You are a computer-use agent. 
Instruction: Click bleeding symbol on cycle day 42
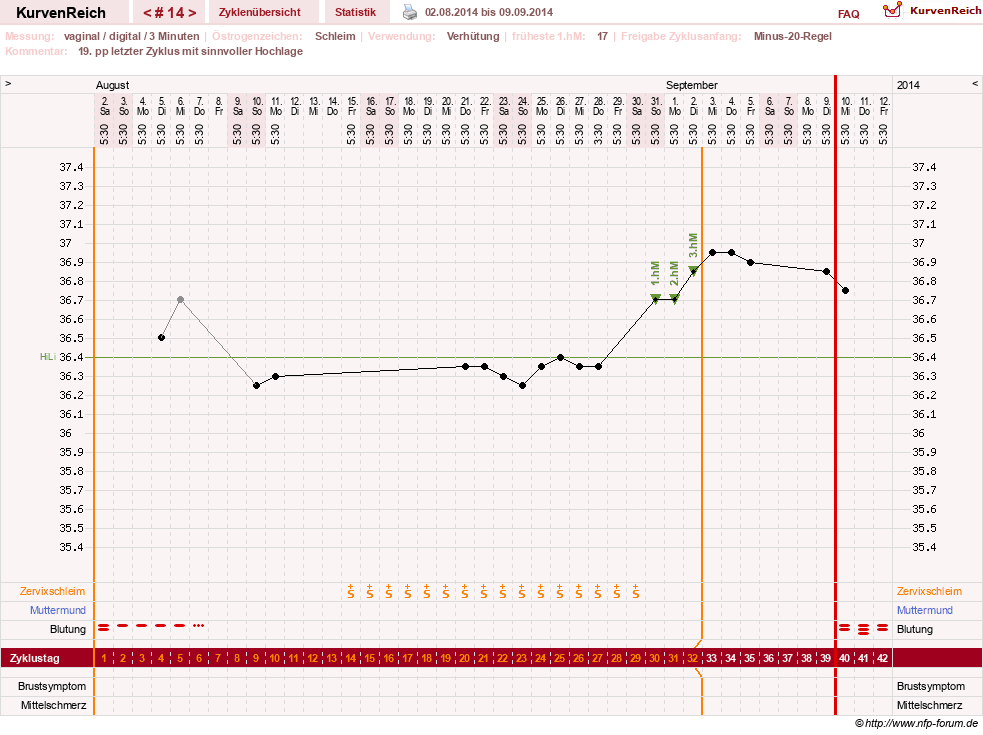pyautogui.click(x=883, y=627)
